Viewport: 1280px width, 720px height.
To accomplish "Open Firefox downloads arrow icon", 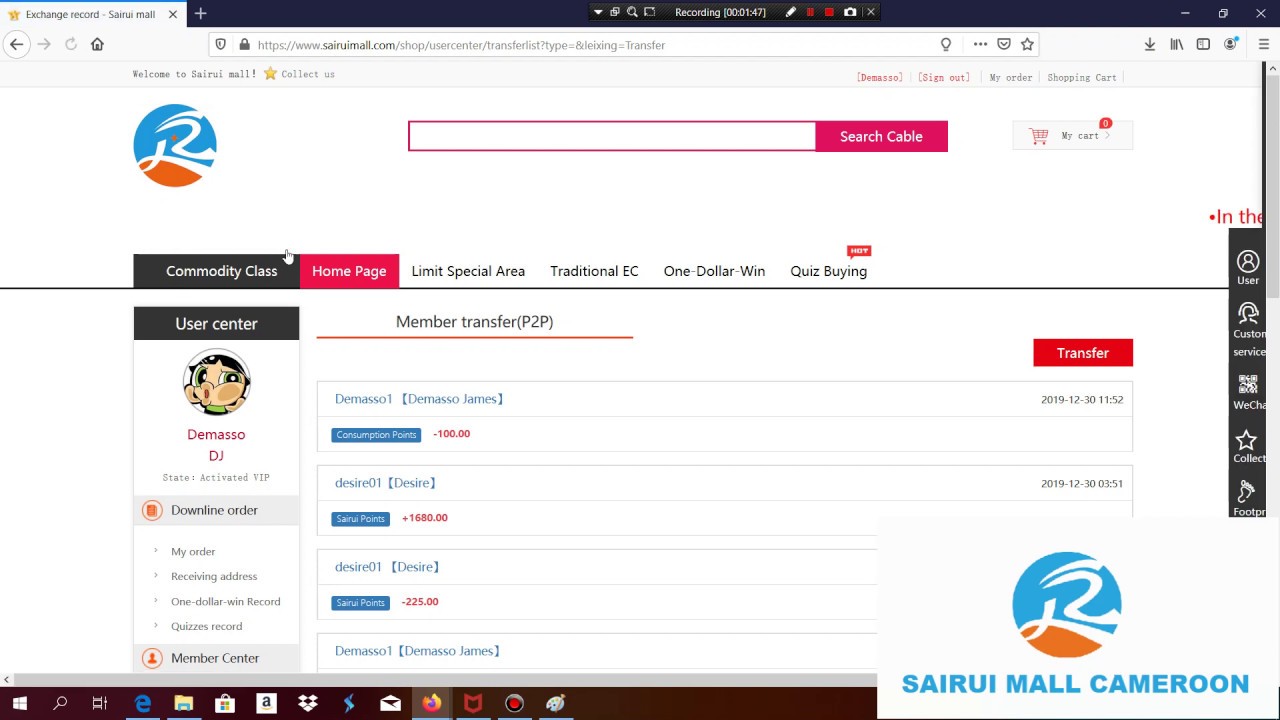I will coord(1150,44).
